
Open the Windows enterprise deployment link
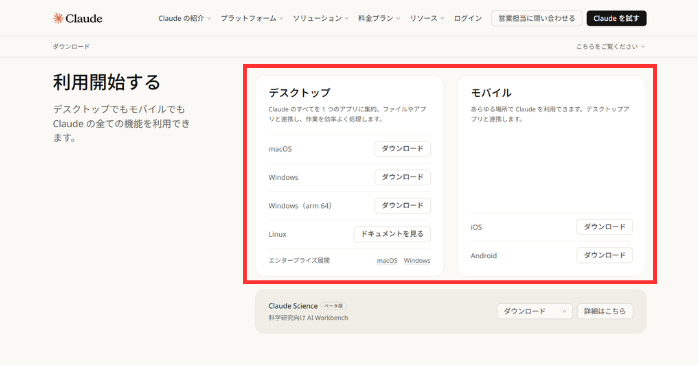point(417,261)
